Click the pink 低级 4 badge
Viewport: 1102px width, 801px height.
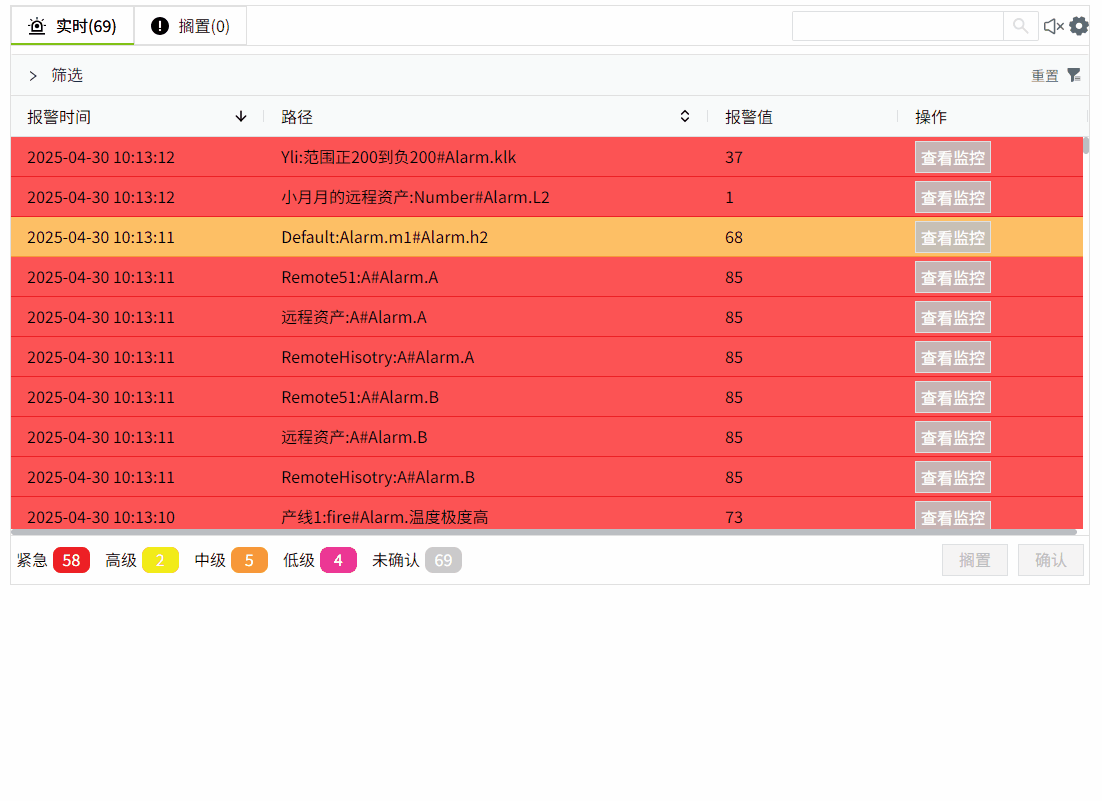338,560
